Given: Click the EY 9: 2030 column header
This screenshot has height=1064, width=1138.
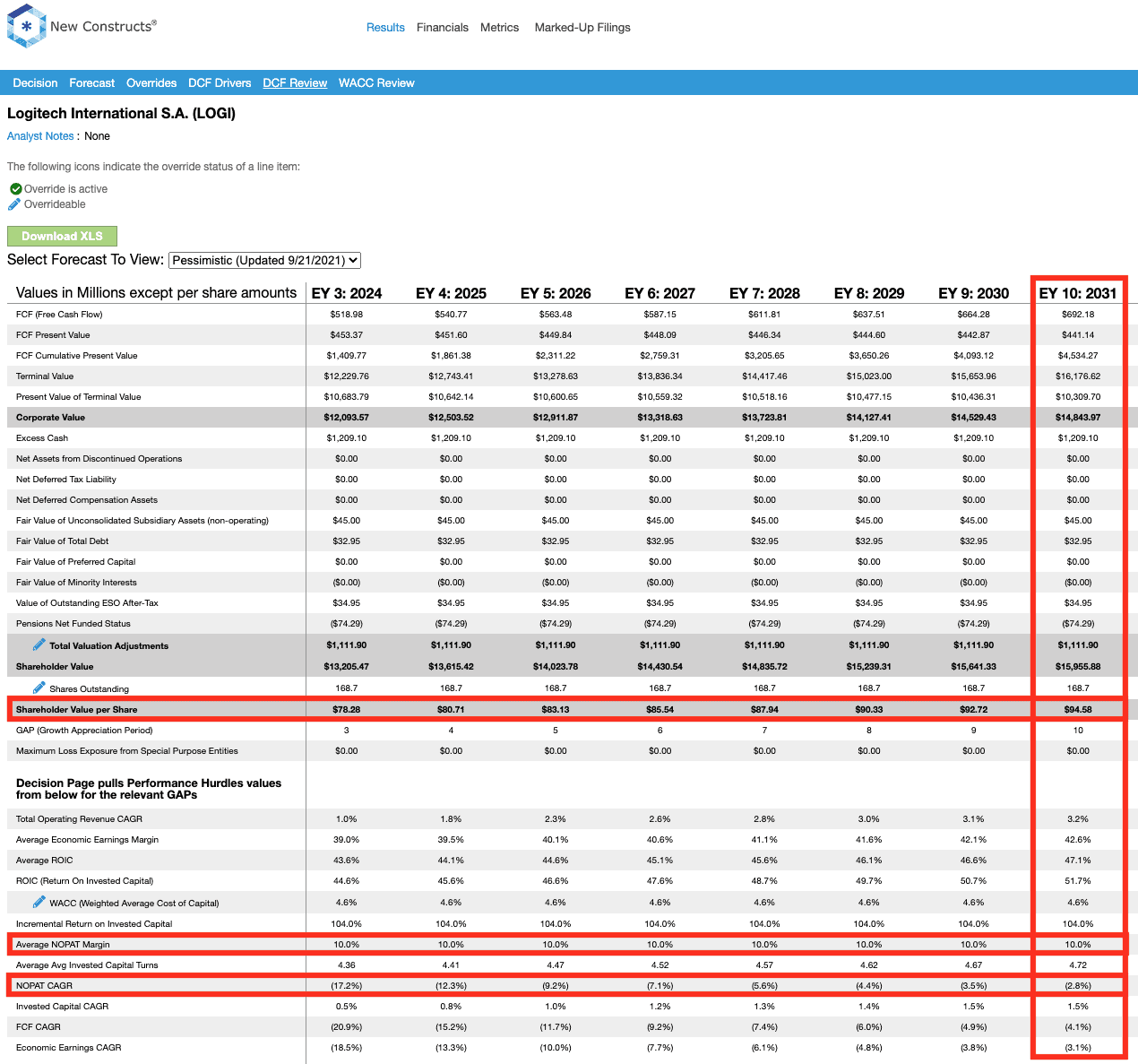Looking at the screenshot, I should coord(974,293).
